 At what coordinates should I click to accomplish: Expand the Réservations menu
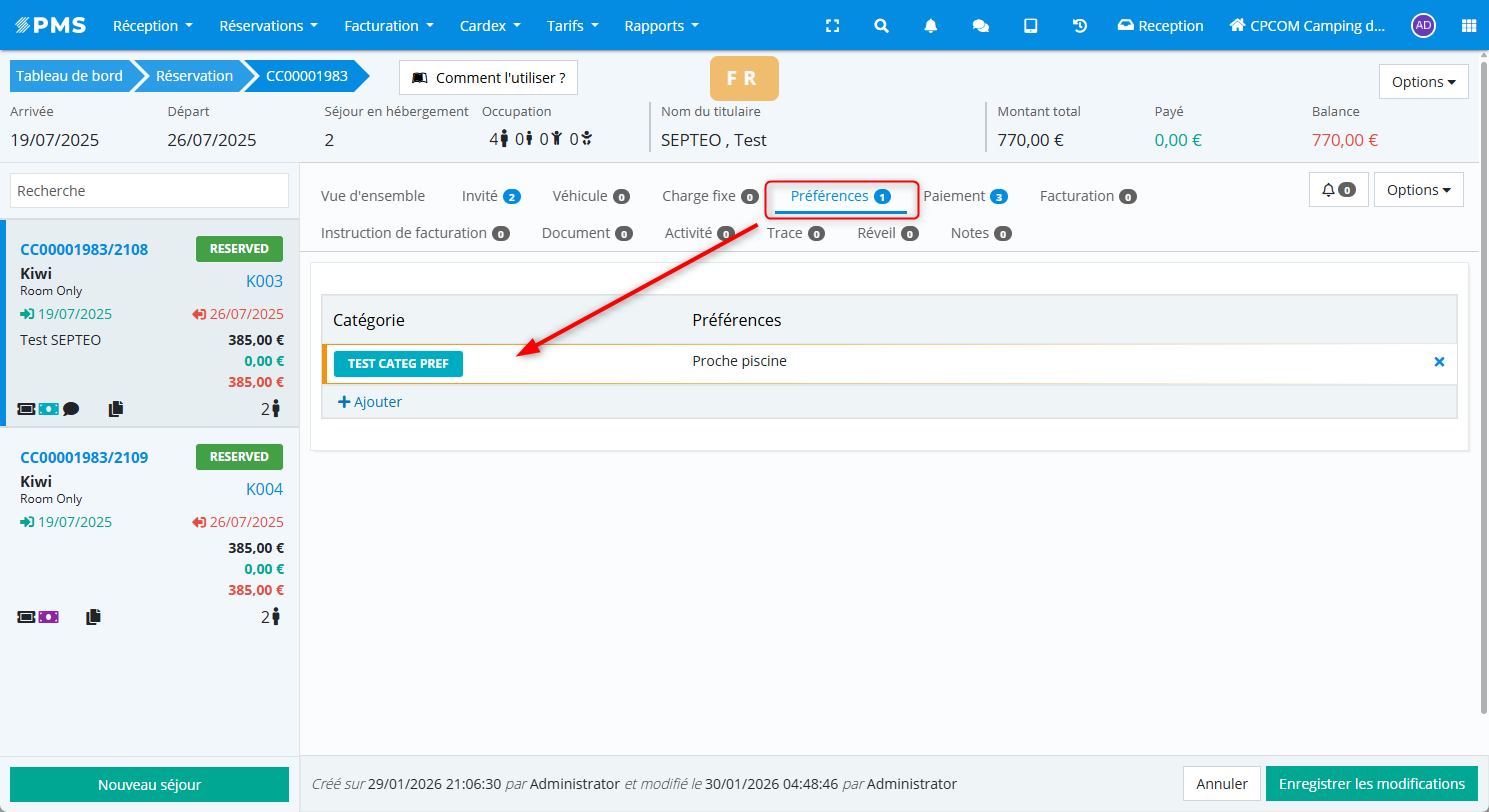268,26
